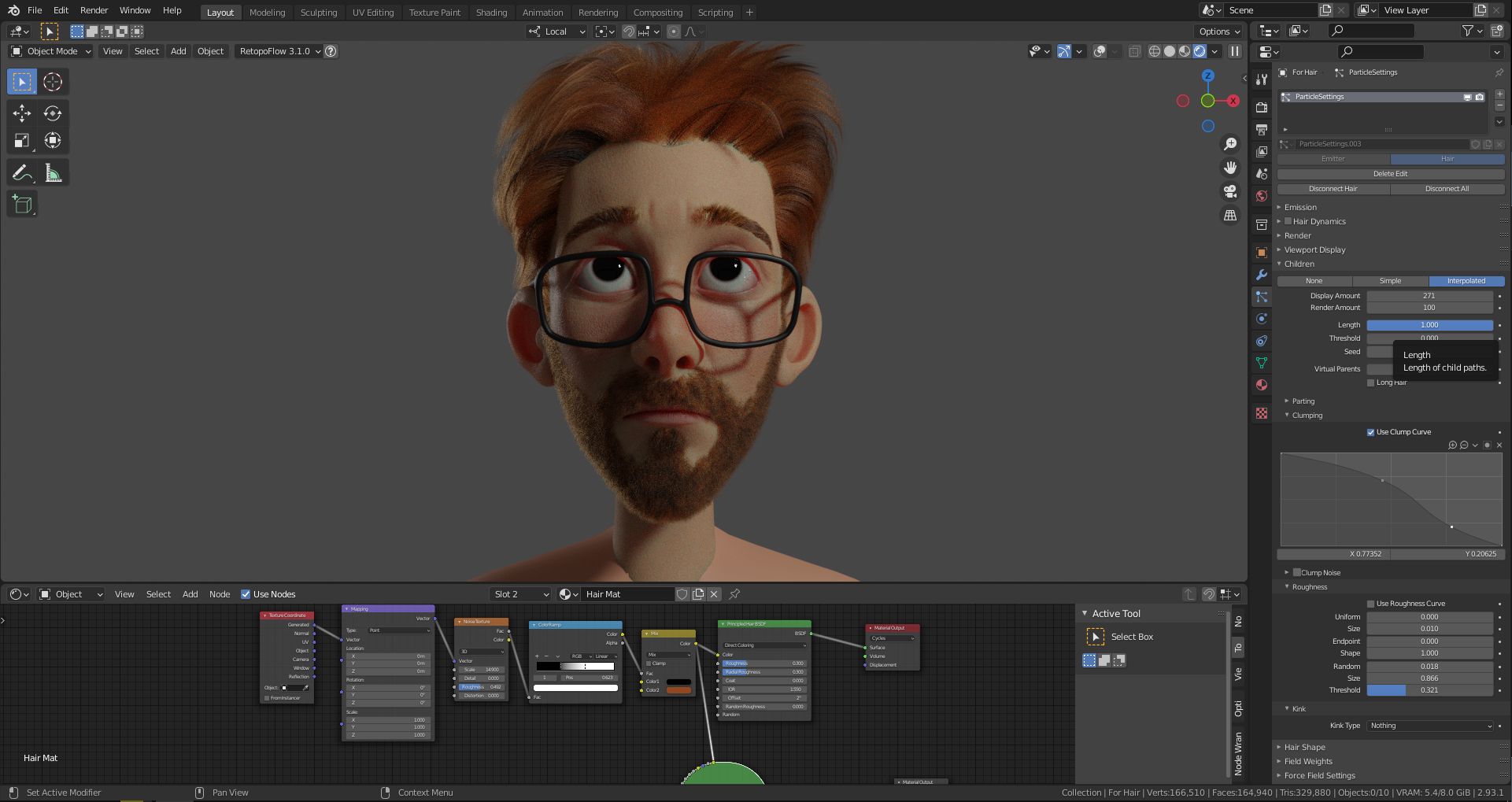Activate the Move tool
This screenshot has width=1512, height=802.
click(22, 113)
